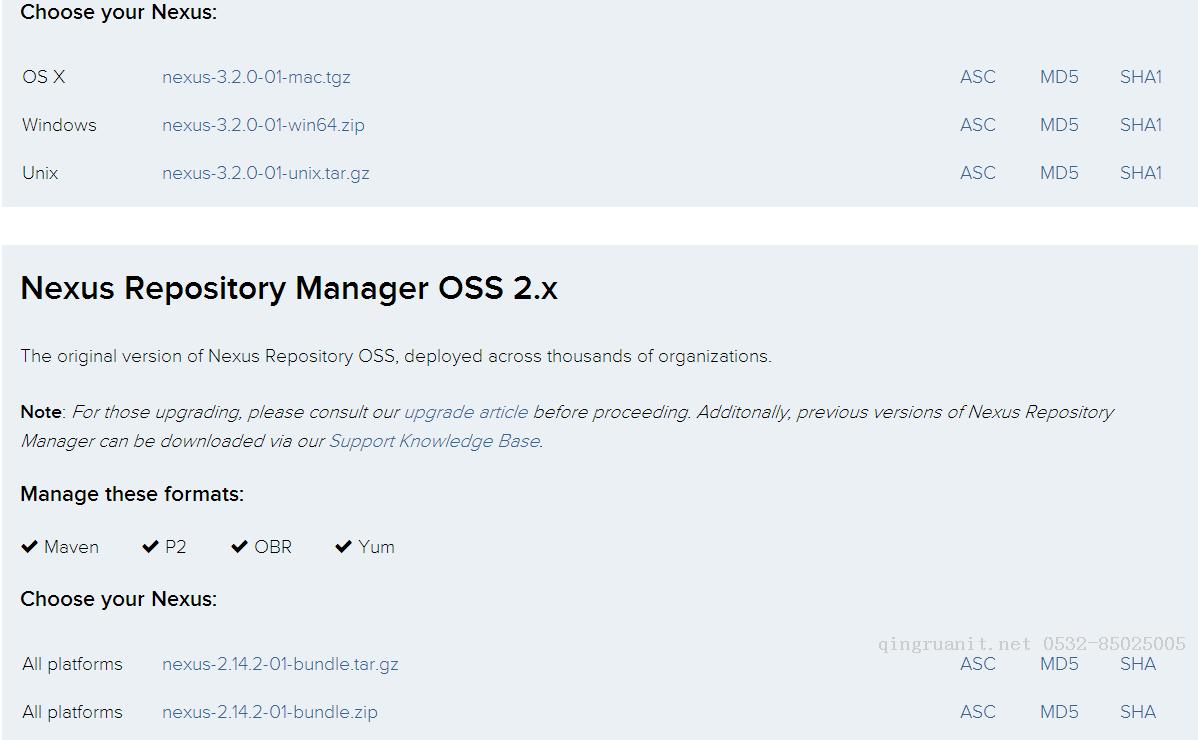Open ASC signature for the OS X download
Image resolution: width=1198 pixels, height=740 pixels.
[x=978, y=77]
